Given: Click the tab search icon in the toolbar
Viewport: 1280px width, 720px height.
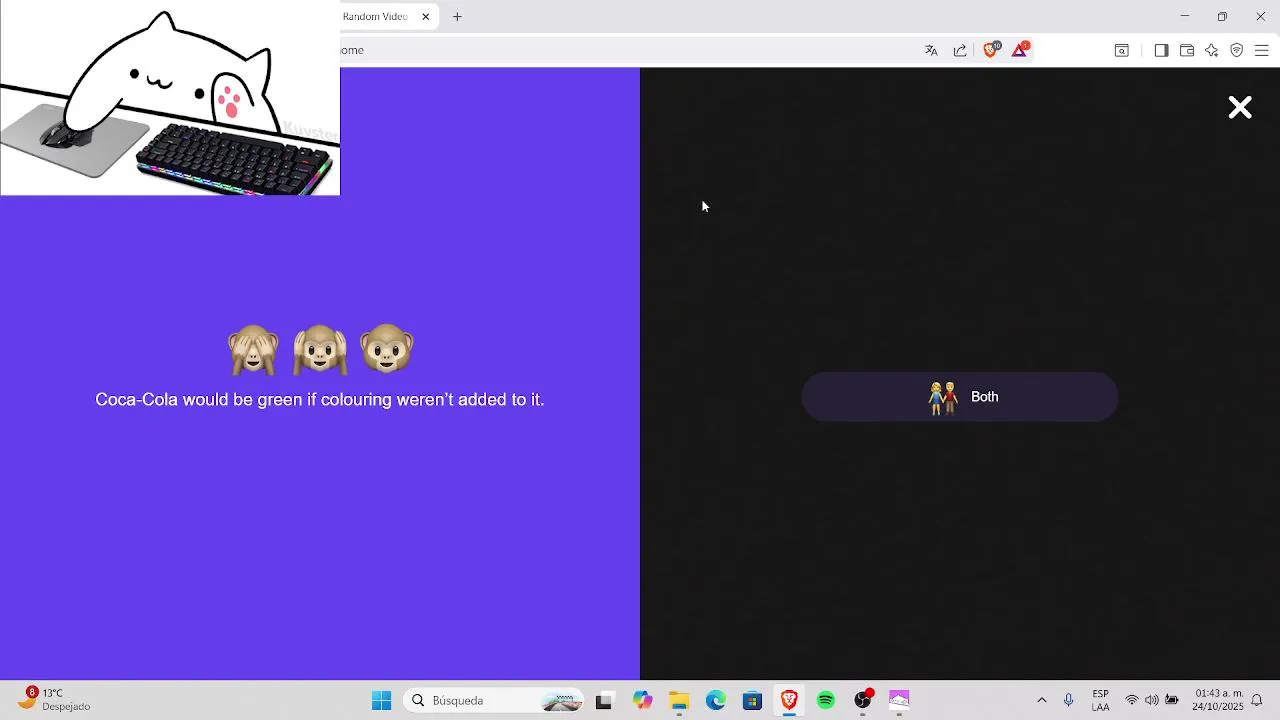Looking at the screenshot, I should 1122,50.
